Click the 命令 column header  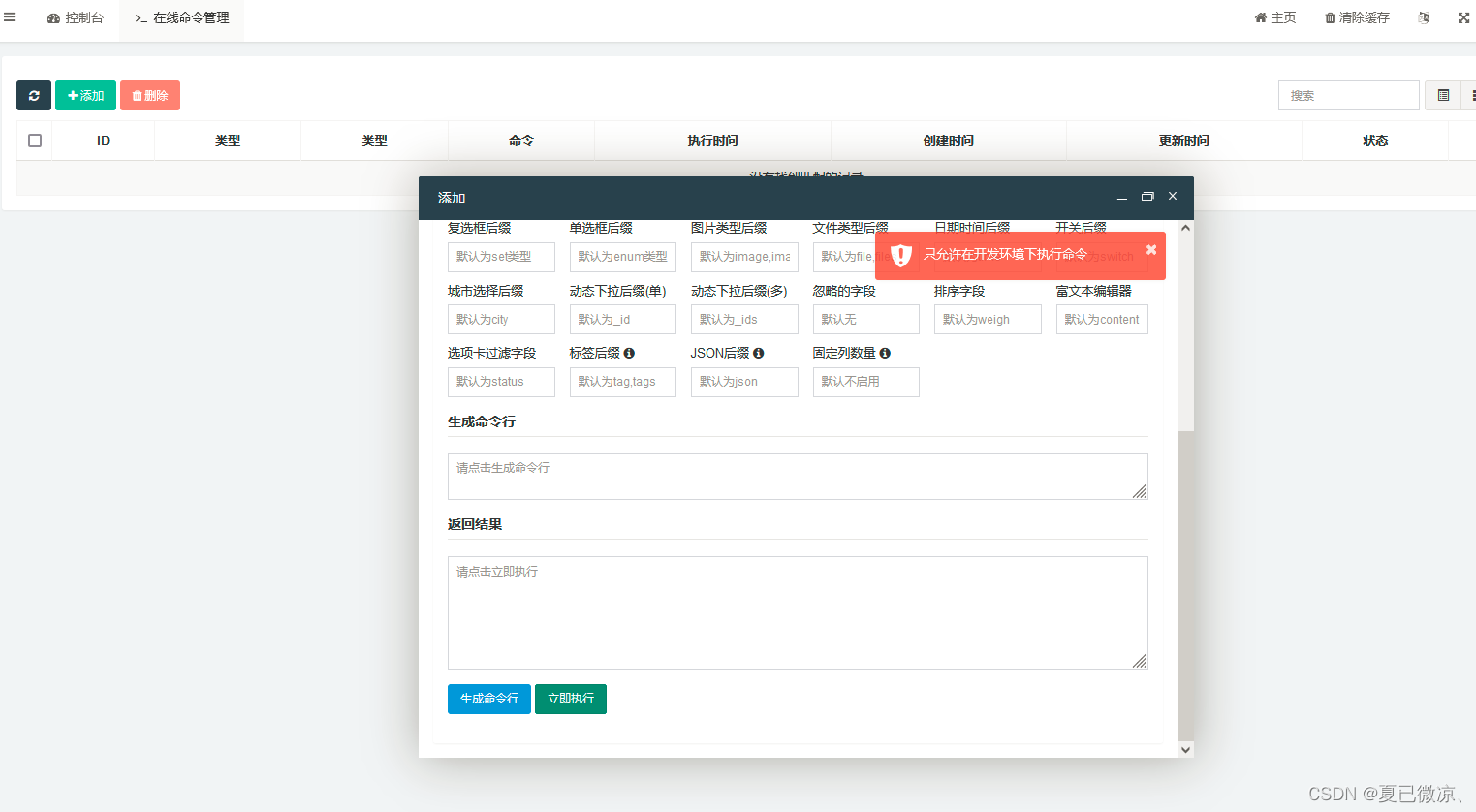coord(521,141)
